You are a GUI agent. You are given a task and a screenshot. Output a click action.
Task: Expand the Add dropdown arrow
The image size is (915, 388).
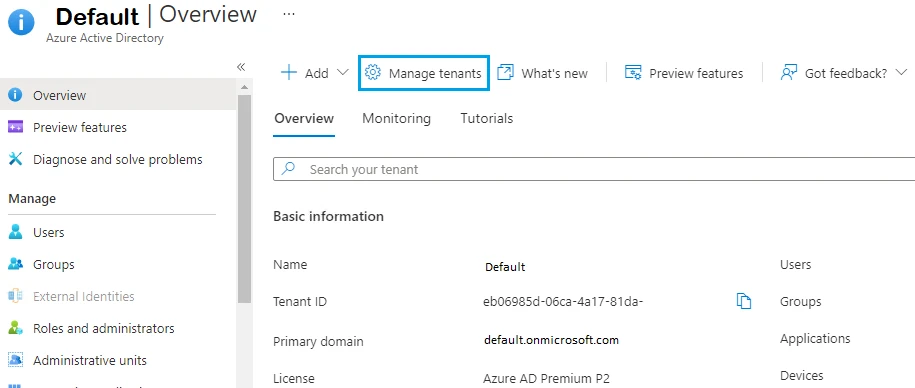pos(343,73)
